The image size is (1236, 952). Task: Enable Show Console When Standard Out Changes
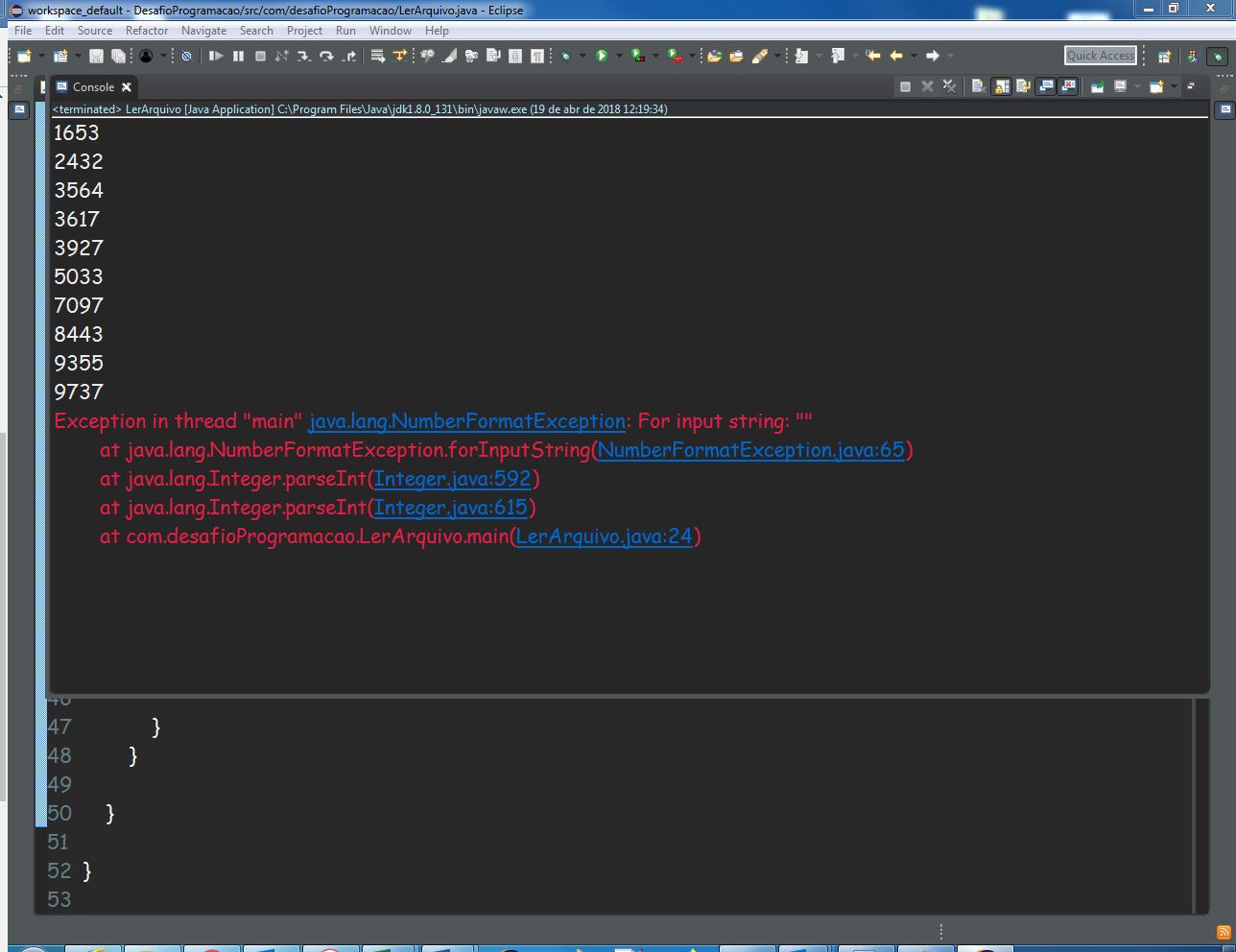[1046, 86]
